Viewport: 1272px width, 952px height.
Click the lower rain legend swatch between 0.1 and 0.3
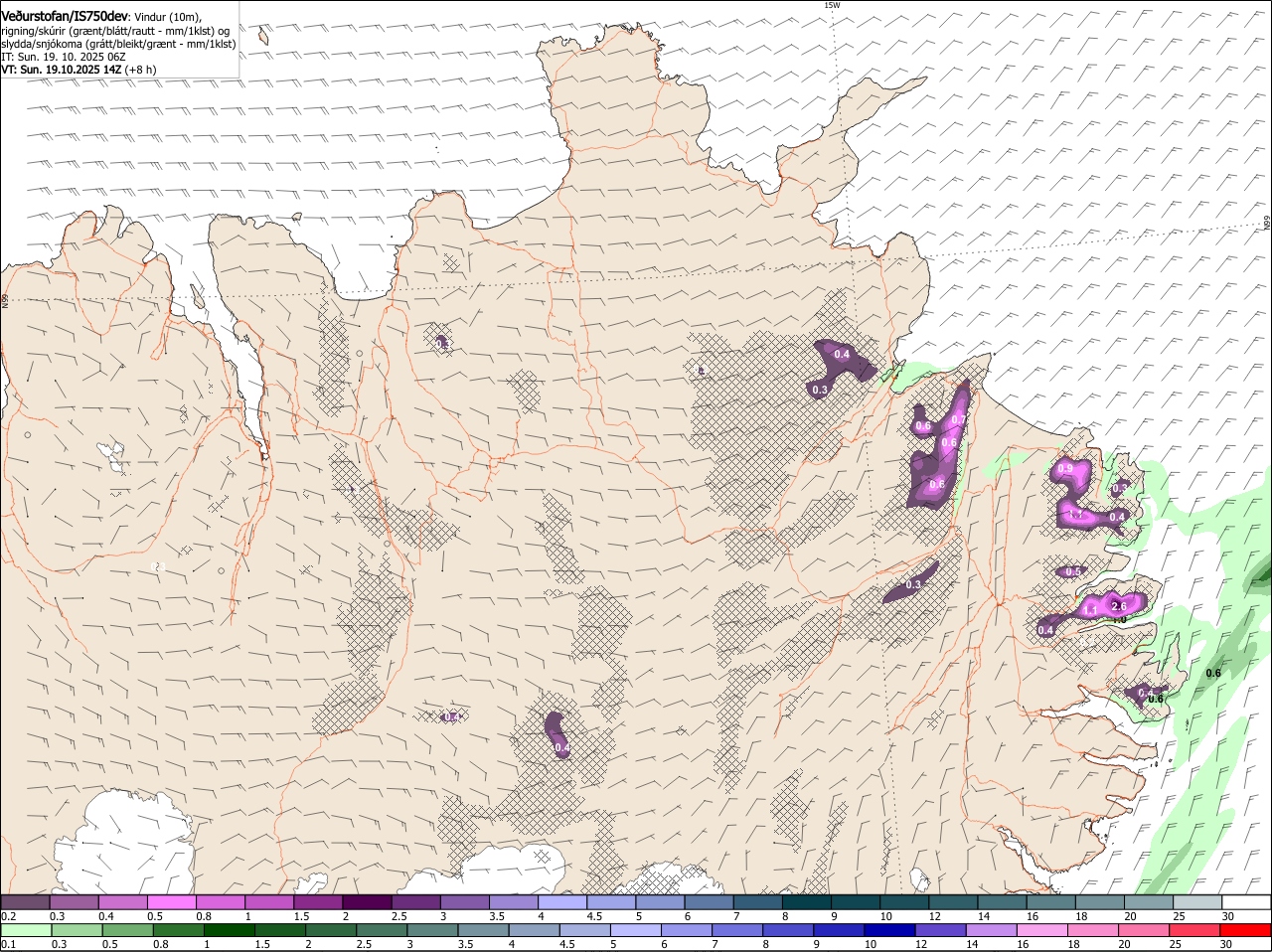pos(26,930)
